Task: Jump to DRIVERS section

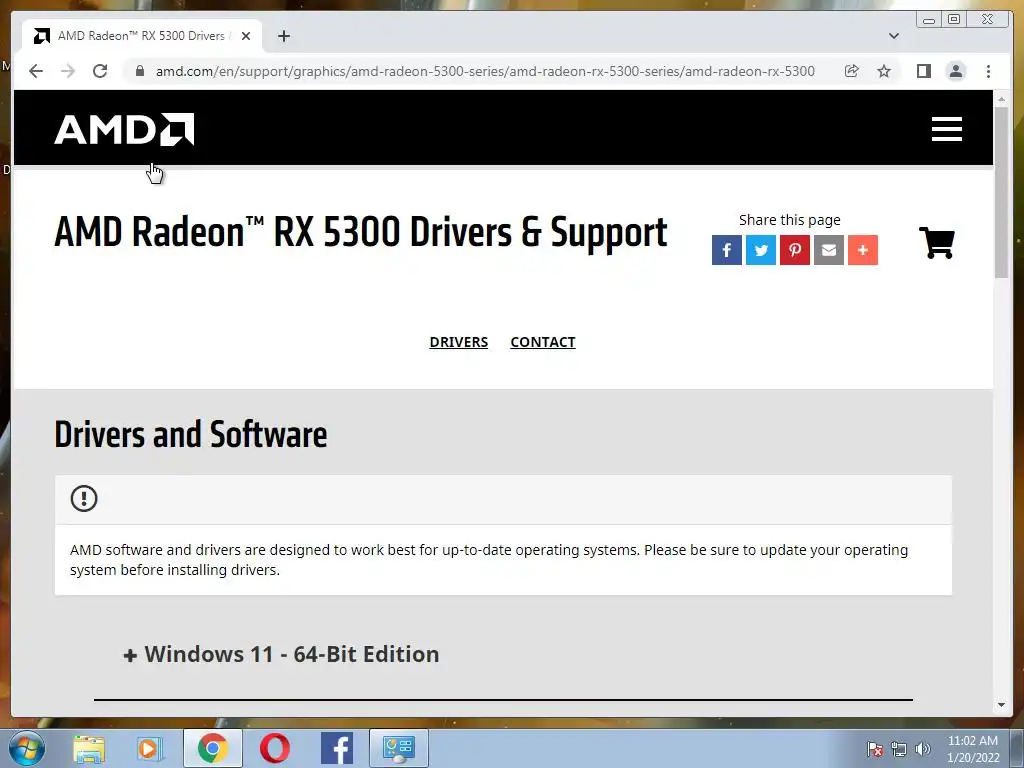Action: click(x=458, y=342)
